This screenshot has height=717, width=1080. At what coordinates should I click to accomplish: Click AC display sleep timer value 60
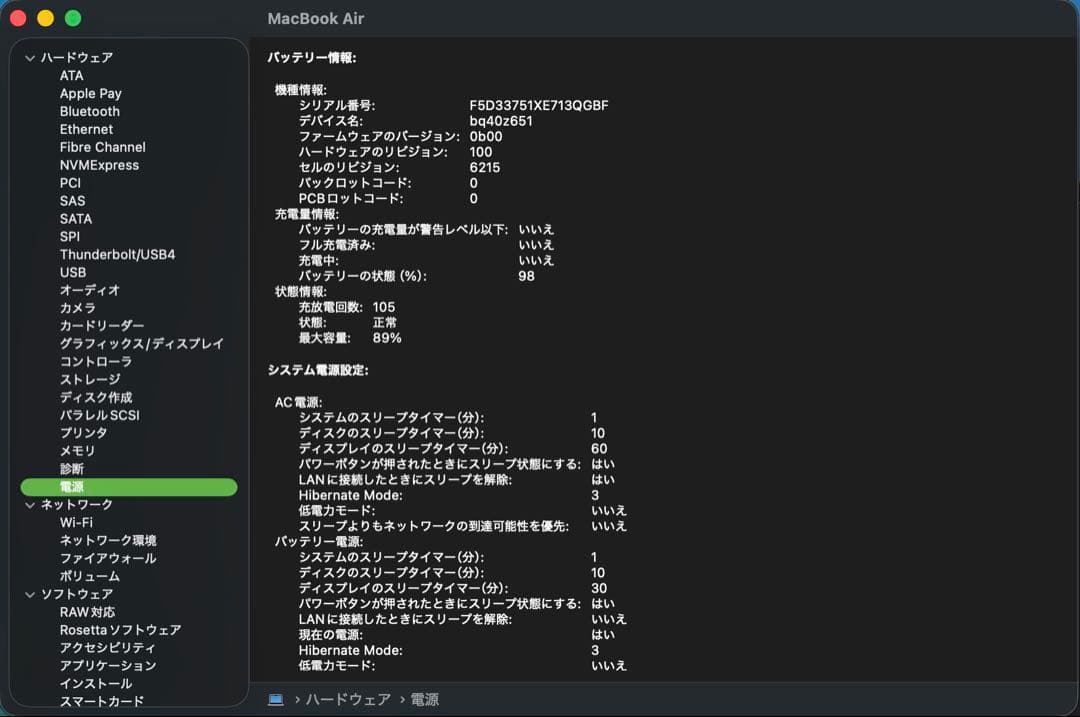click(x=599, y=448)
